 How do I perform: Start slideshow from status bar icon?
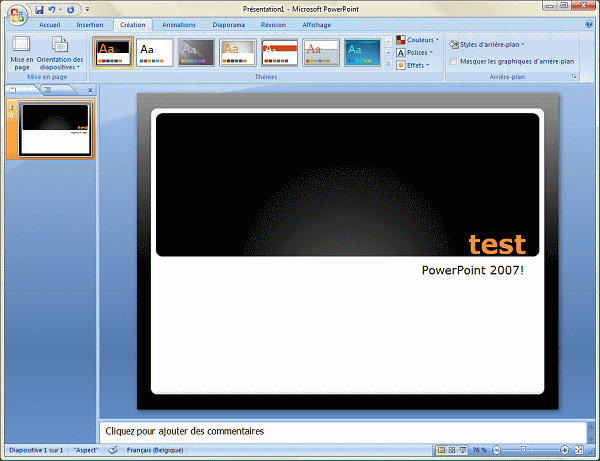[463, 451]
